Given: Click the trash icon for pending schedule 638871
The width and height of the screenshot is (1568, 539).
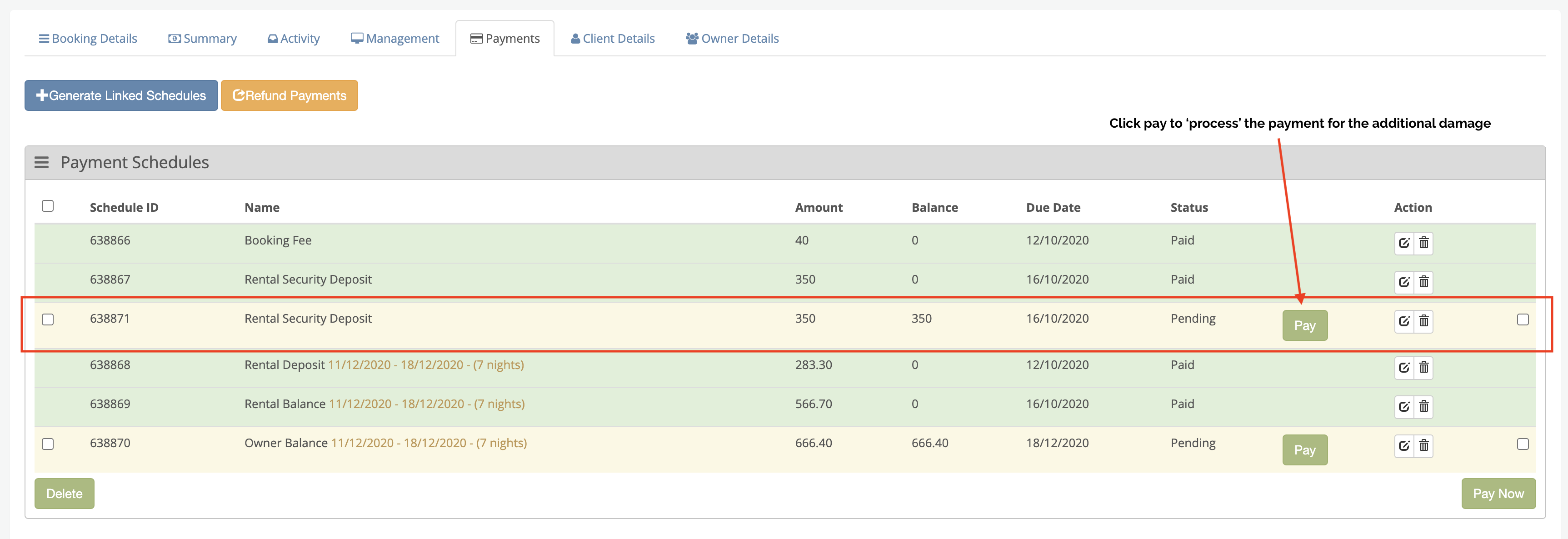Looking at the screenshot, I should point(1423,321).
